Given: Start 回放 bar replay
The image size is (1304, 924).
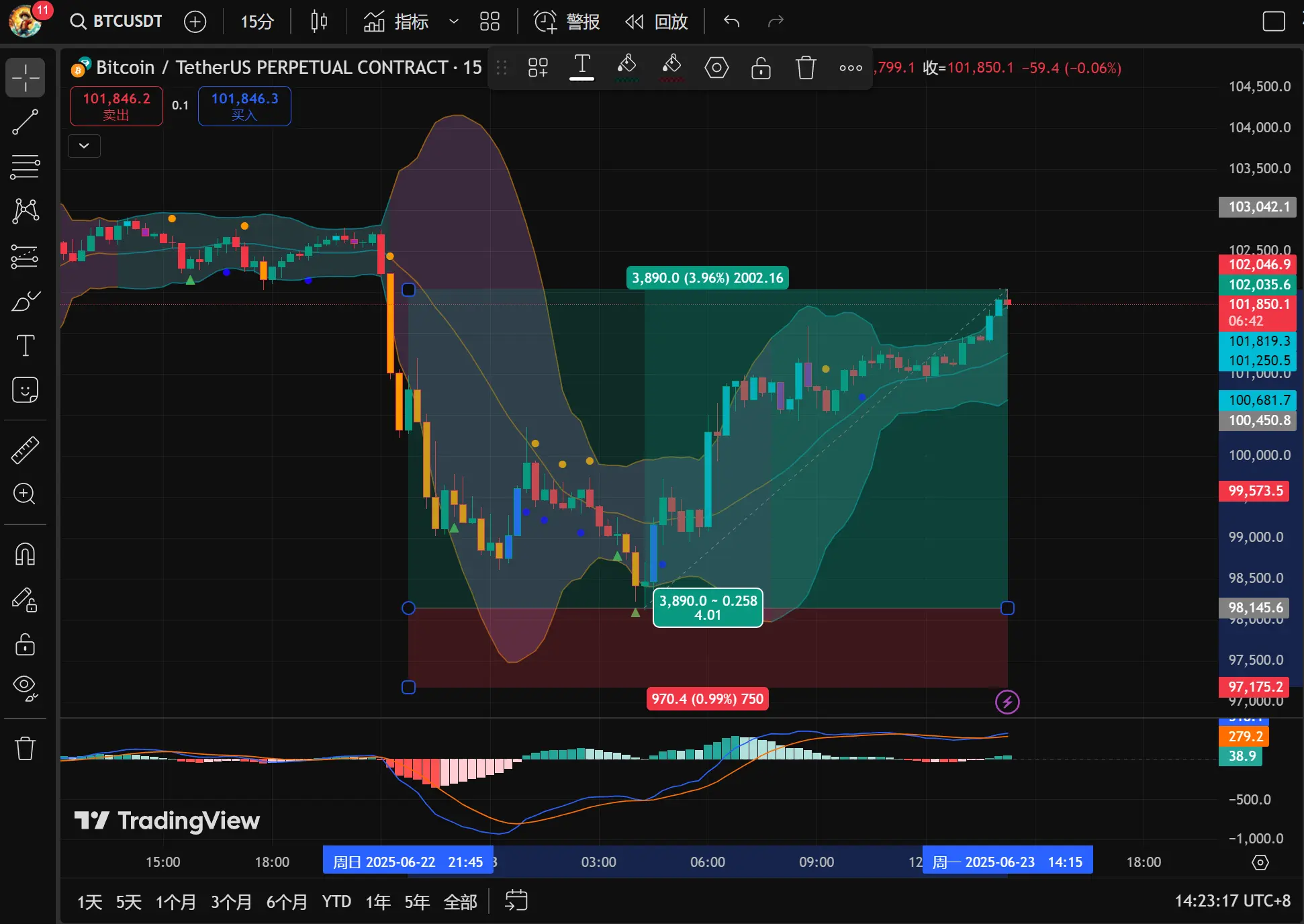Looking at the screenshot, I should 657,21.
